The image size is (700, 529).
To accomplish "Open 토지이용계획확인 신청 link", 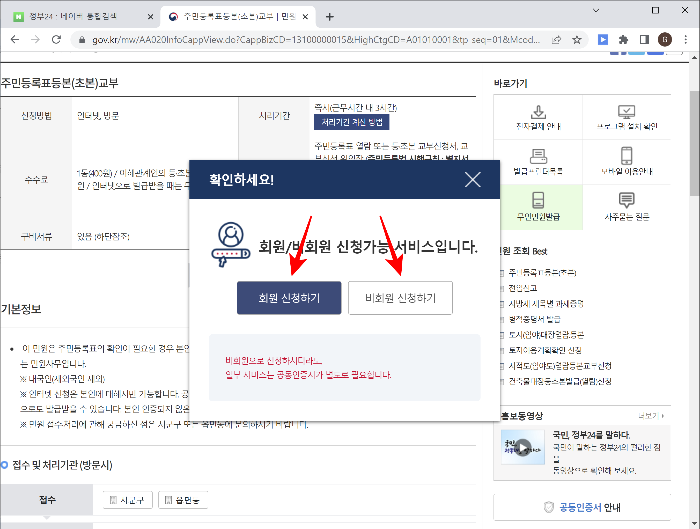I will 545,350.
